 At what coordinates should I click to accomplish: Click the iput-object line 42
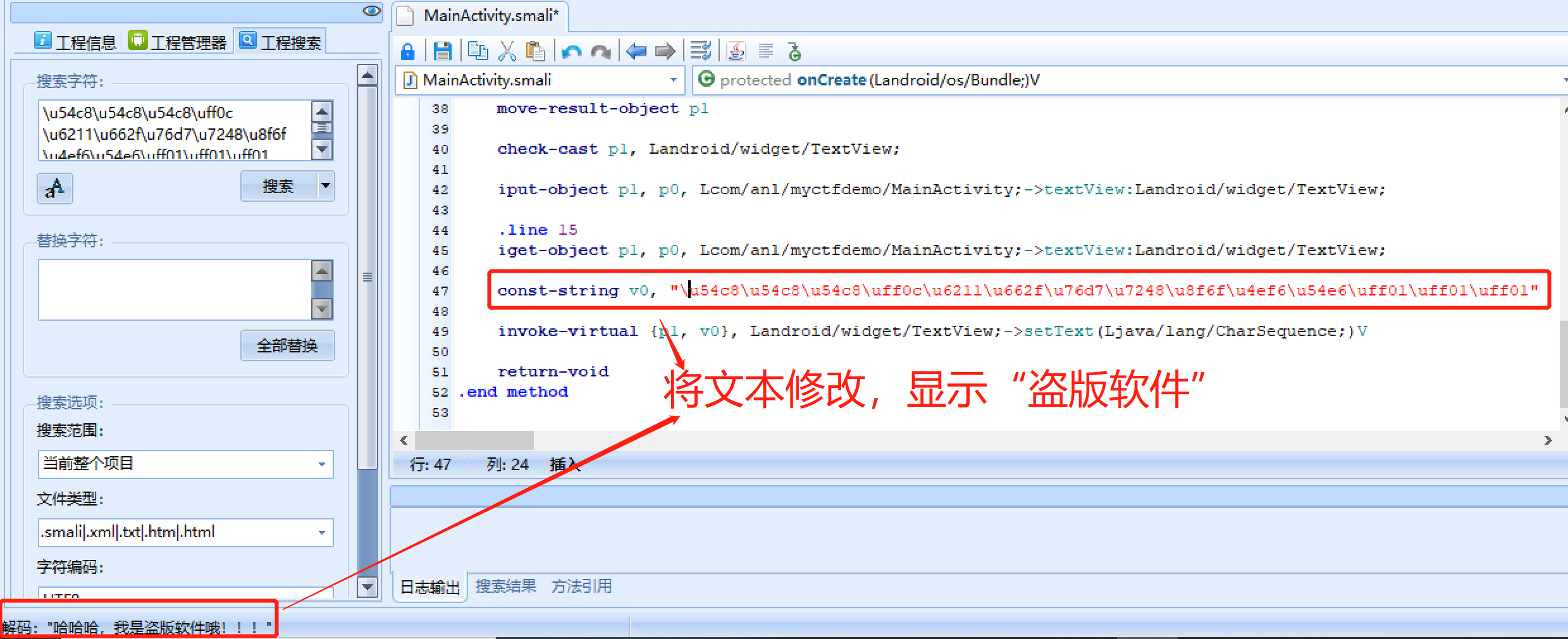point(941,189)
